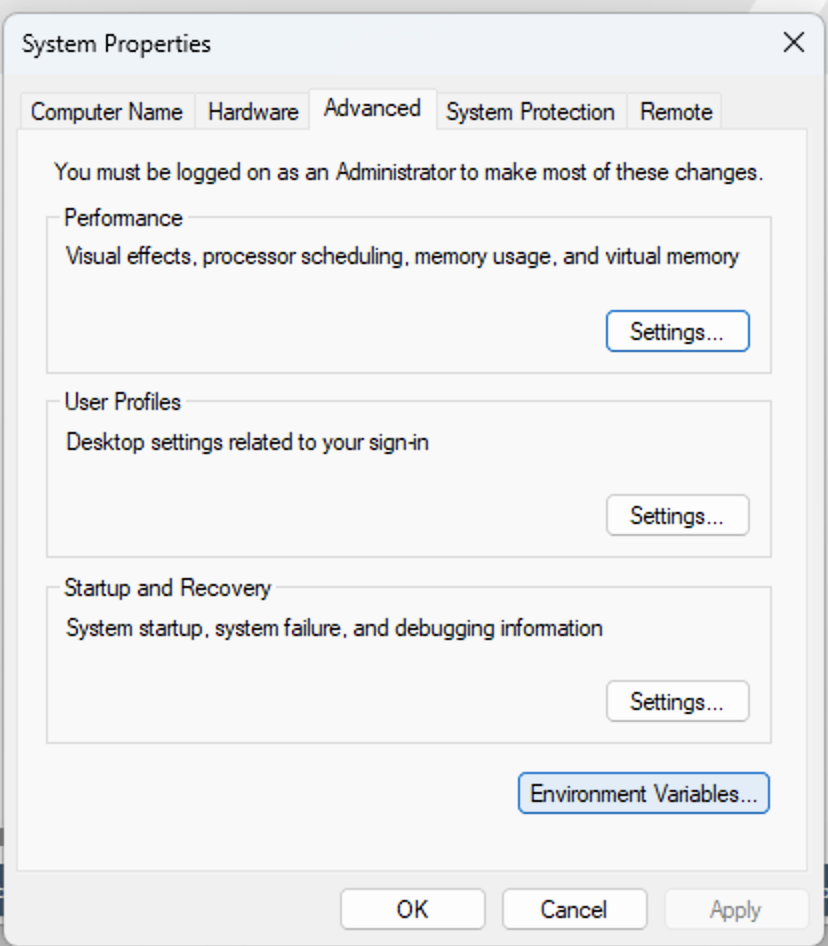Switch to the Computer Name tab
Image resolution: width=828 pixels, height=946 pixels.
(x=107, y=112)
